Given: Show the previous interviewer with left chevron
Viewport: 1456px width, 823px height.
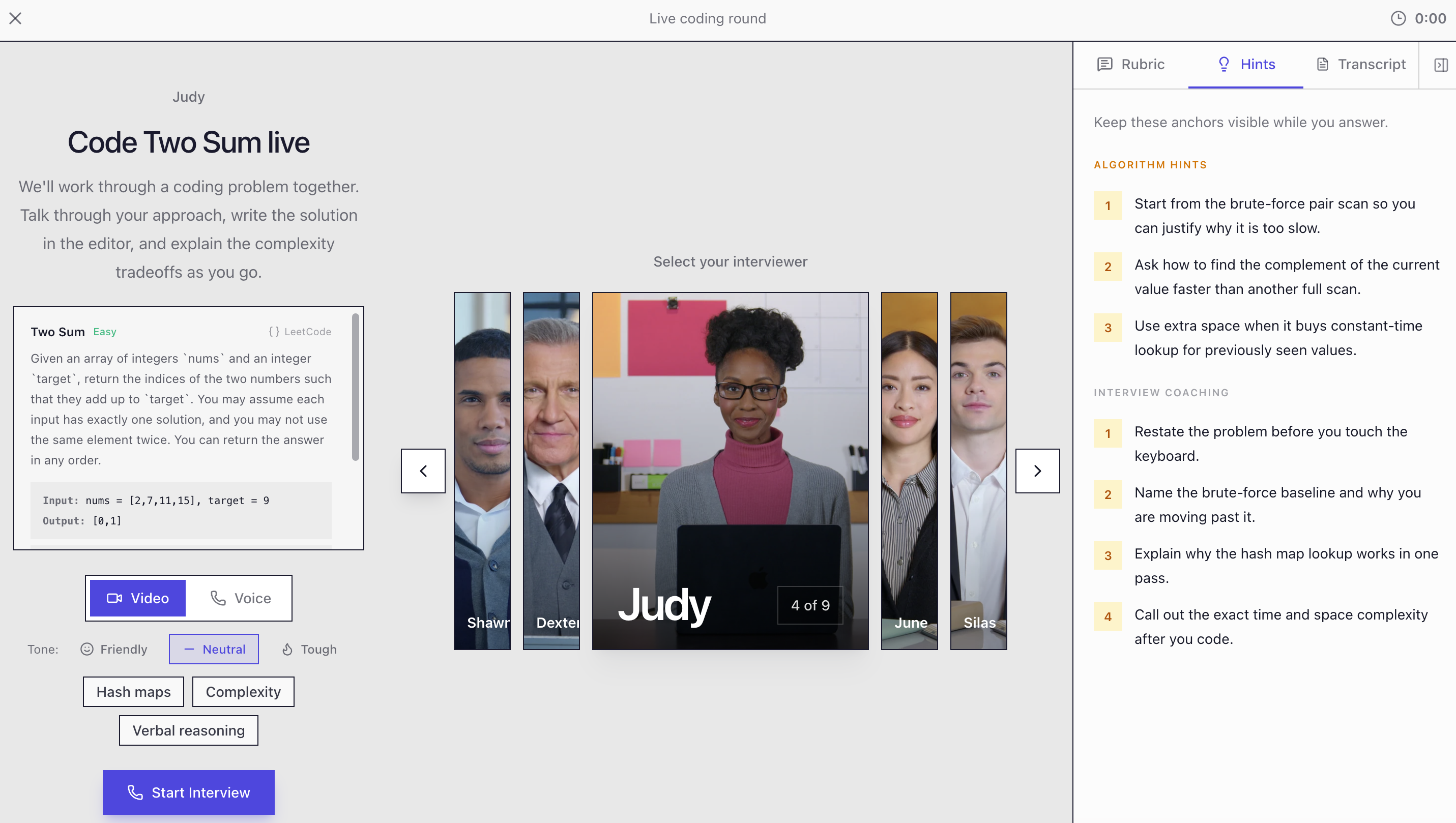Looking at the screenshot, I should pyautogui.click(x=423, y=471).
